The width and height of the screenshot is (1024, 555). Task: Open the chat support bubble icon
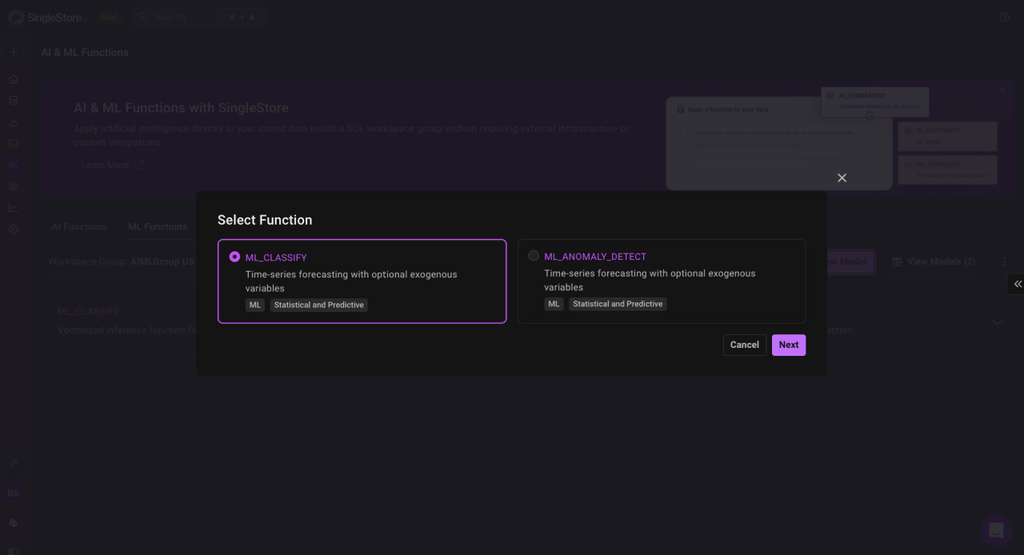pyautogui.click(x=995, y=530)
